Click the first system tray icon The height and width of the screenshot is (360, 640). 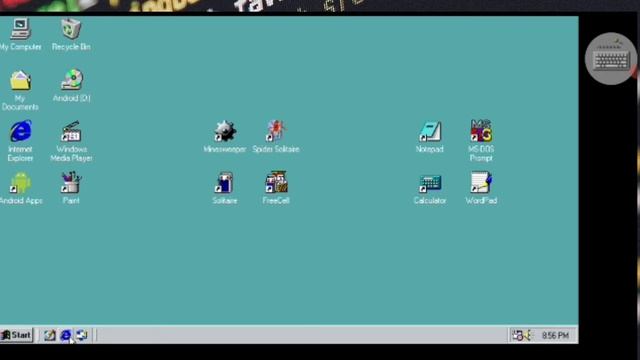pyautogui.click(x=518, y=335)
